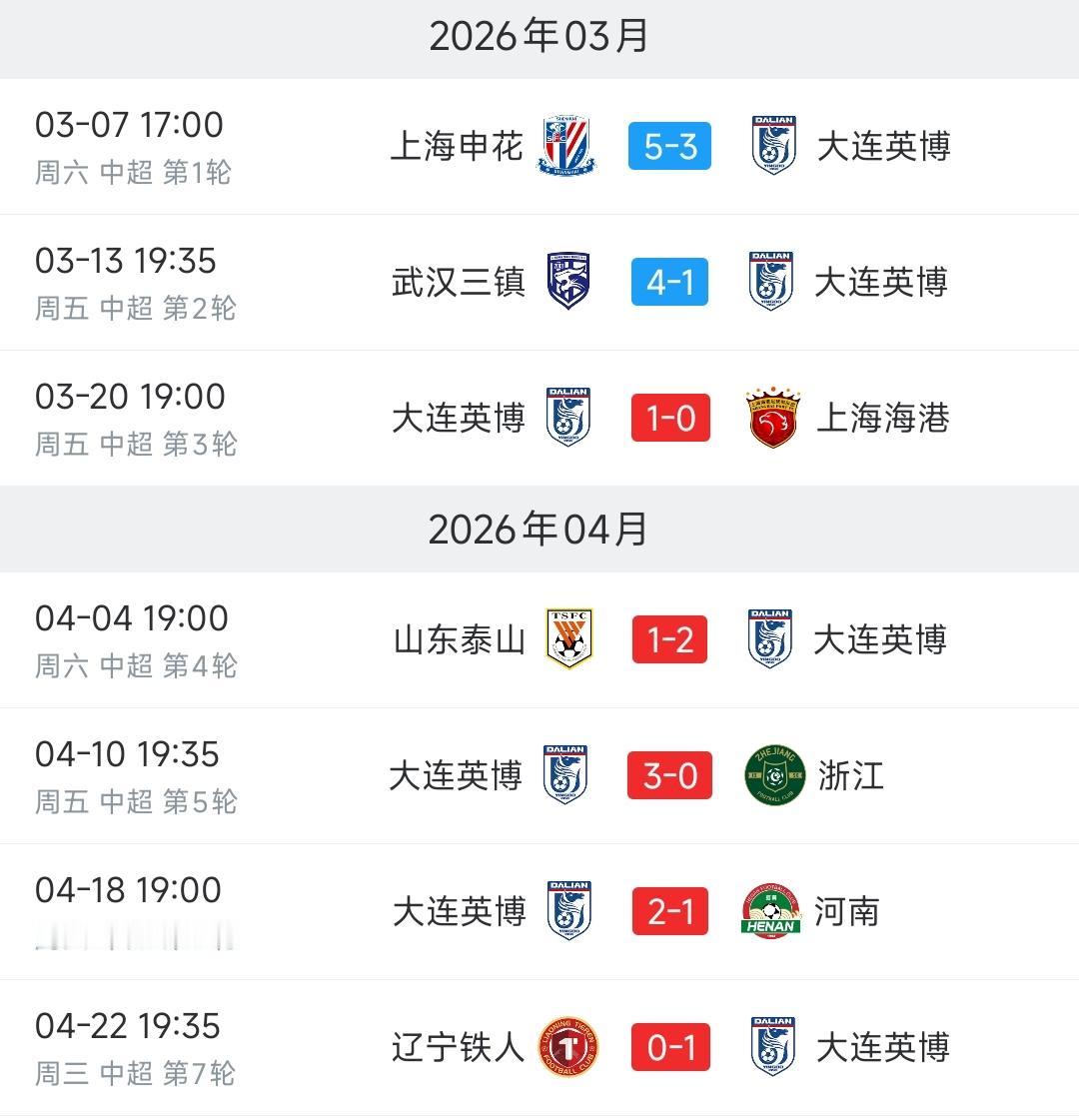This screenshot has height=1120, width=1079.
Task: Click the Henan club crest
Action: click(770, 911)
